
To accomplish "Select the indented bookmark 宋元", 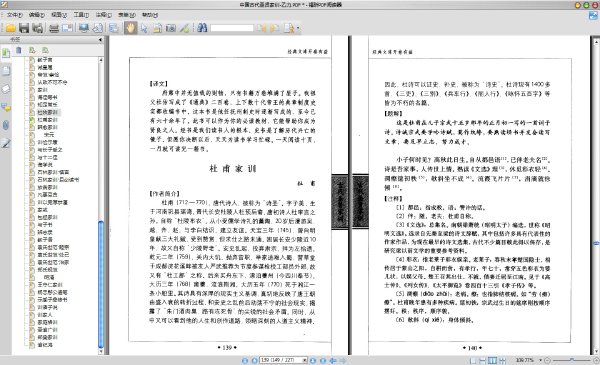I will click(49, 135).
